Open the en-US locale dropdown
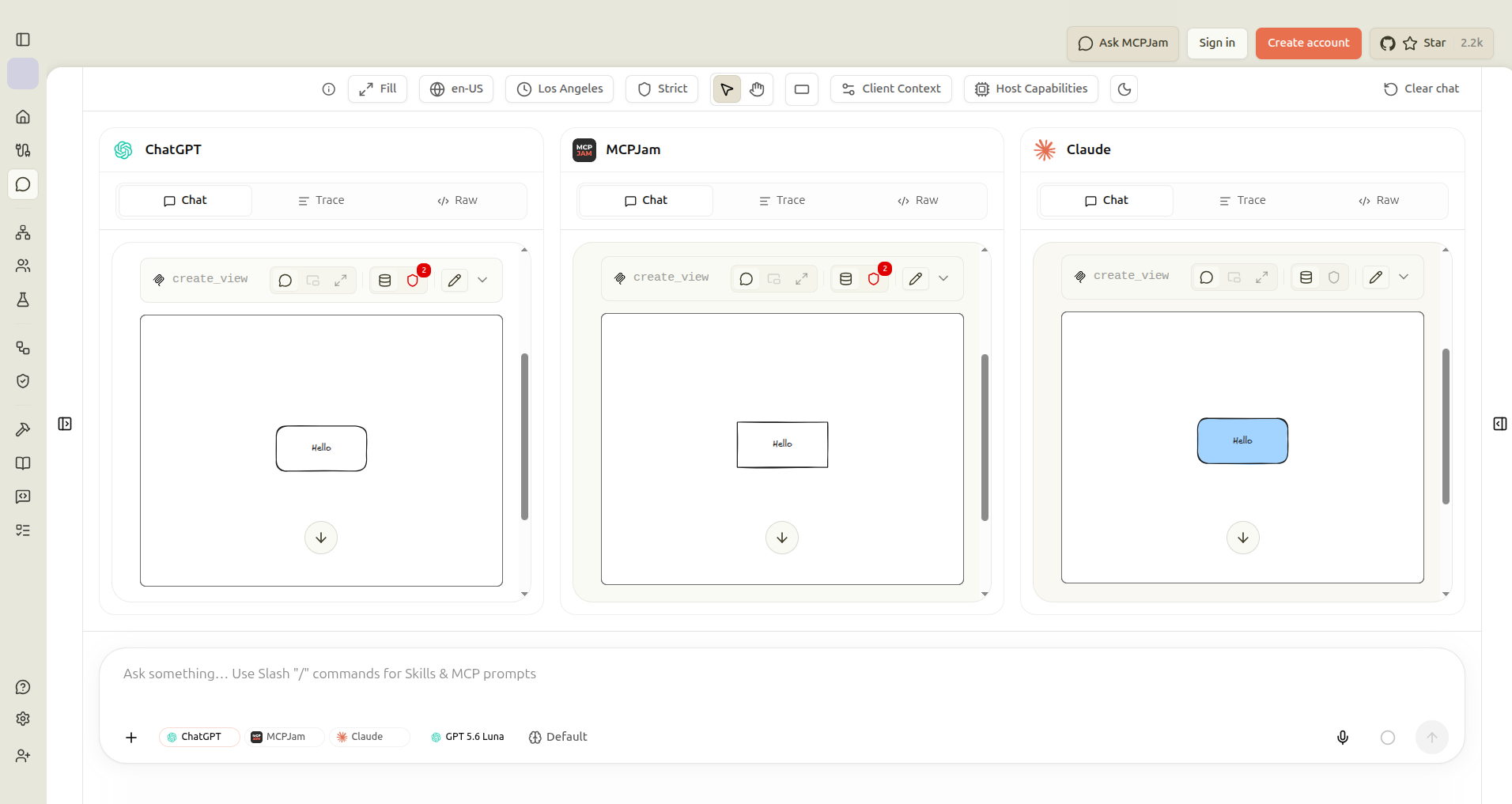The width and height of the screenshot is (1512, 804). [456, 89]
